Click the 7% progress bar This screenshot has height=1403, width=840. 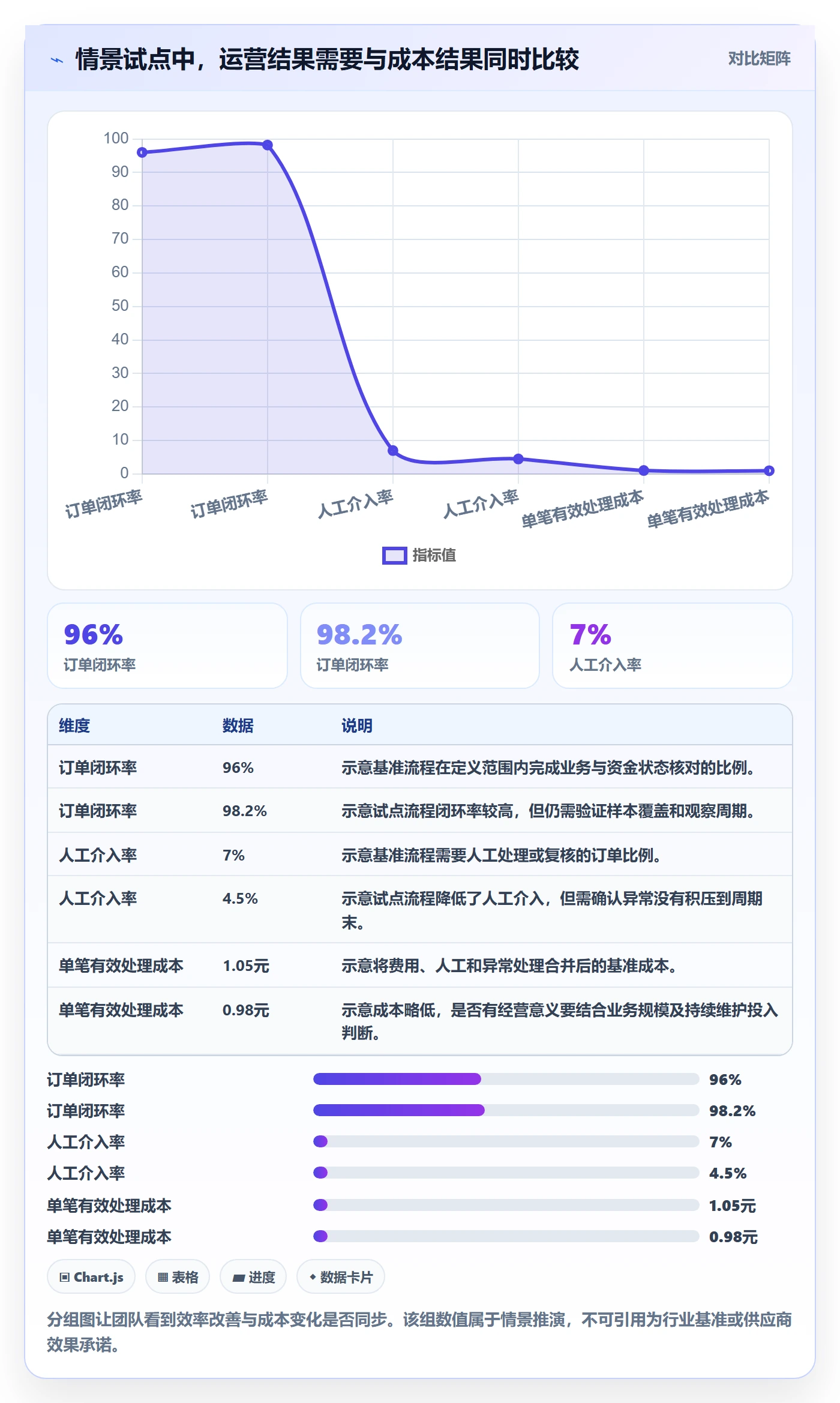[x=506, y=1141]
